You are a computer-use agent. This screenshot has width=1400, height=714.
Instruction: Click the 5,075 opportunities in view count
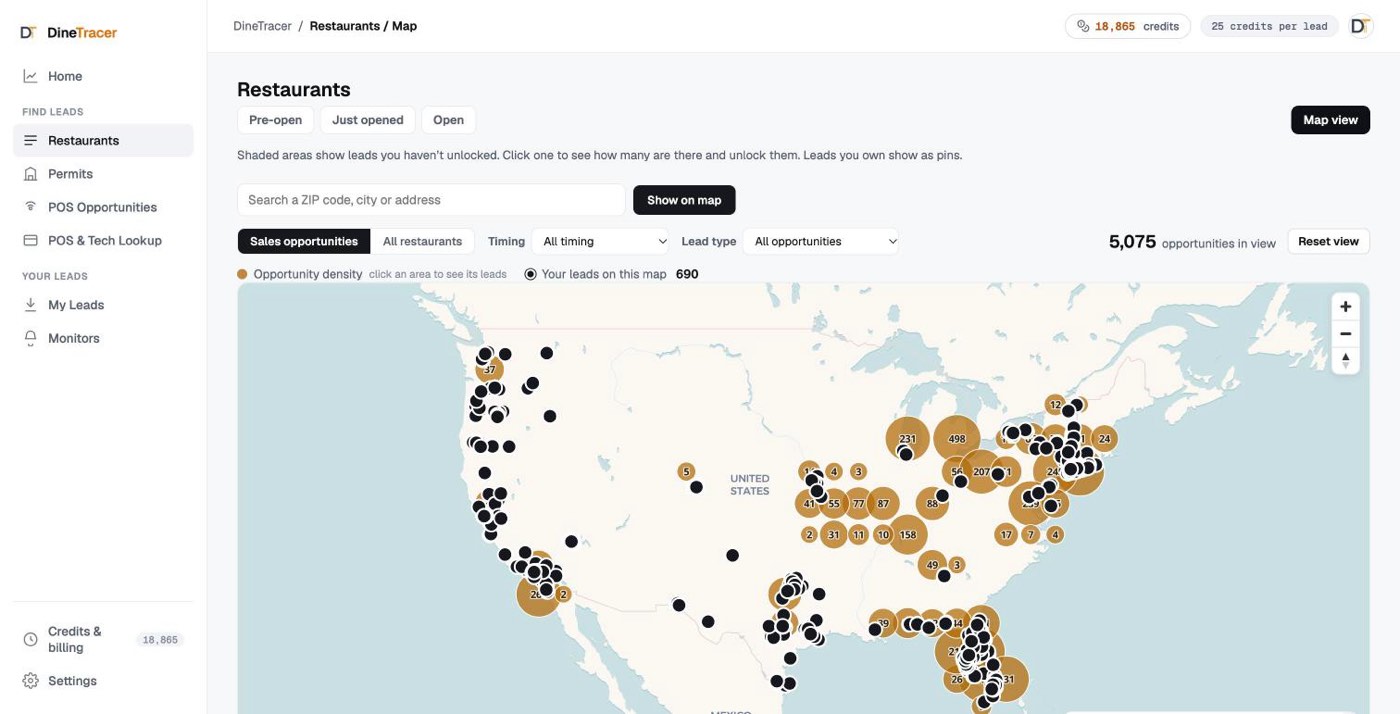(x=1192, y=241)
